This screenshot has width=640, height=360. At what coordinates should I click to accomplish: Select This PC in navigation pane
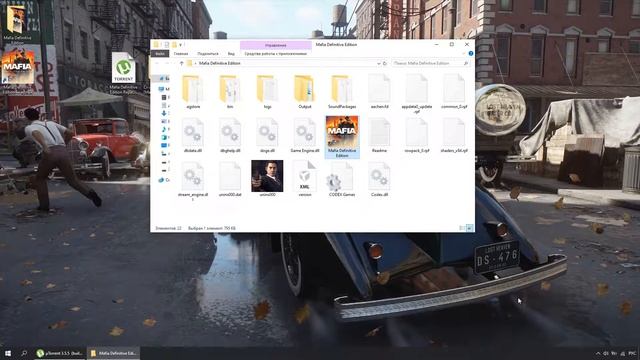tap(164, 89)
